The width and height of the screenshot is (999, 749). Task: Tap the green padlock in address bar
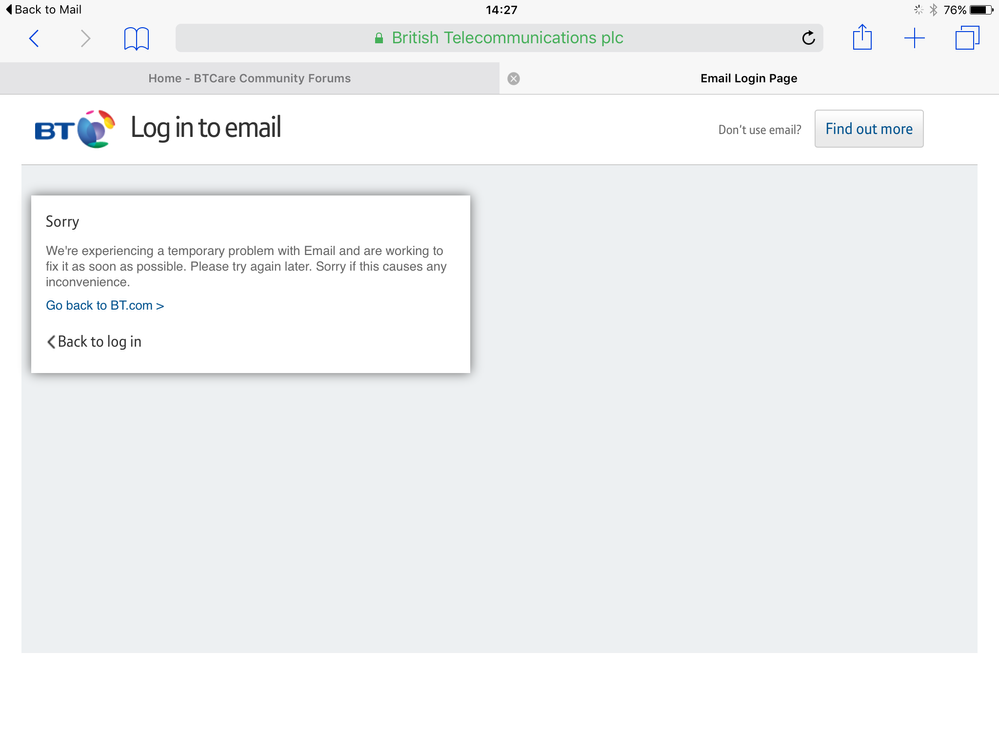click(379, 39)
